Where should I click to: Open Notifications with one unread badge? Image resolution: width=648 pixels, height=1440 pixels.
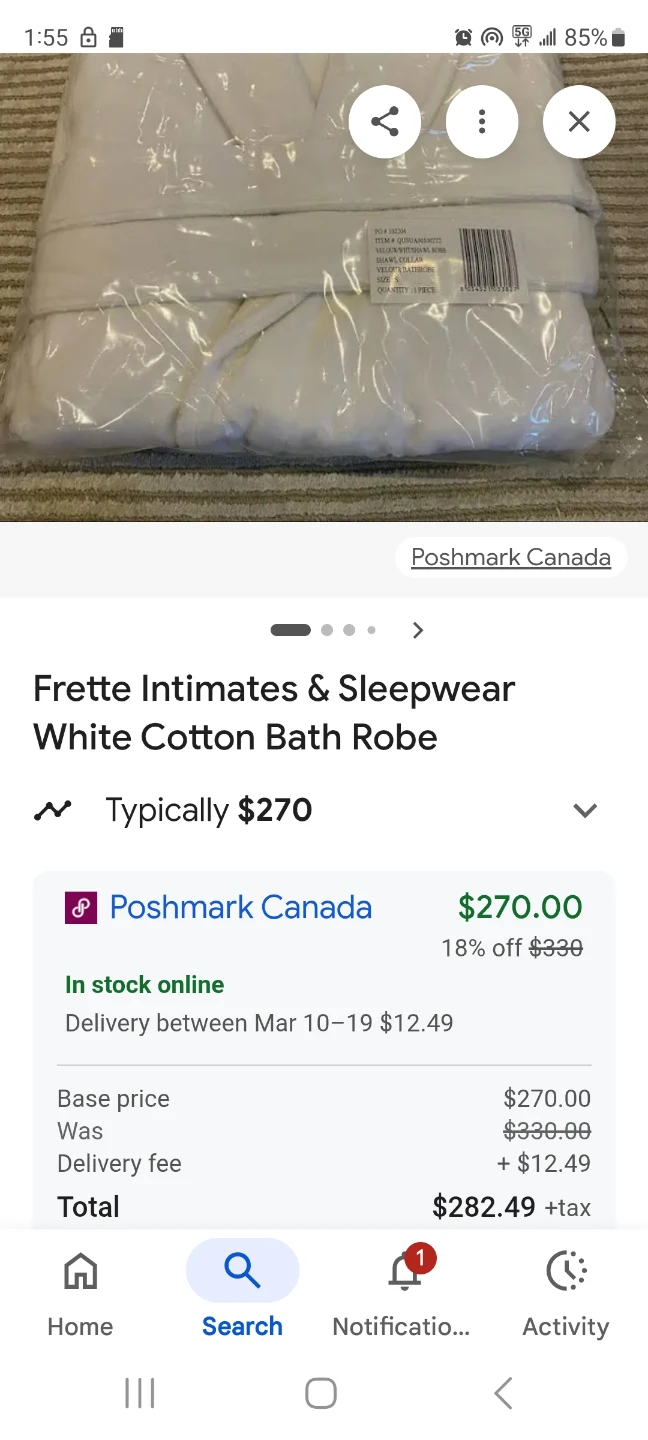[x=404, y=1290]
